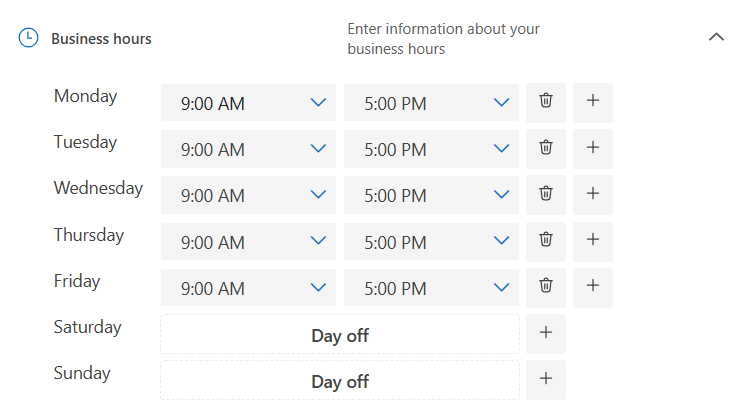Viewport: 733px width, 417px height.
Task: Open Friday's 5:00 PM end time dropdown
Action: [431, 288]
